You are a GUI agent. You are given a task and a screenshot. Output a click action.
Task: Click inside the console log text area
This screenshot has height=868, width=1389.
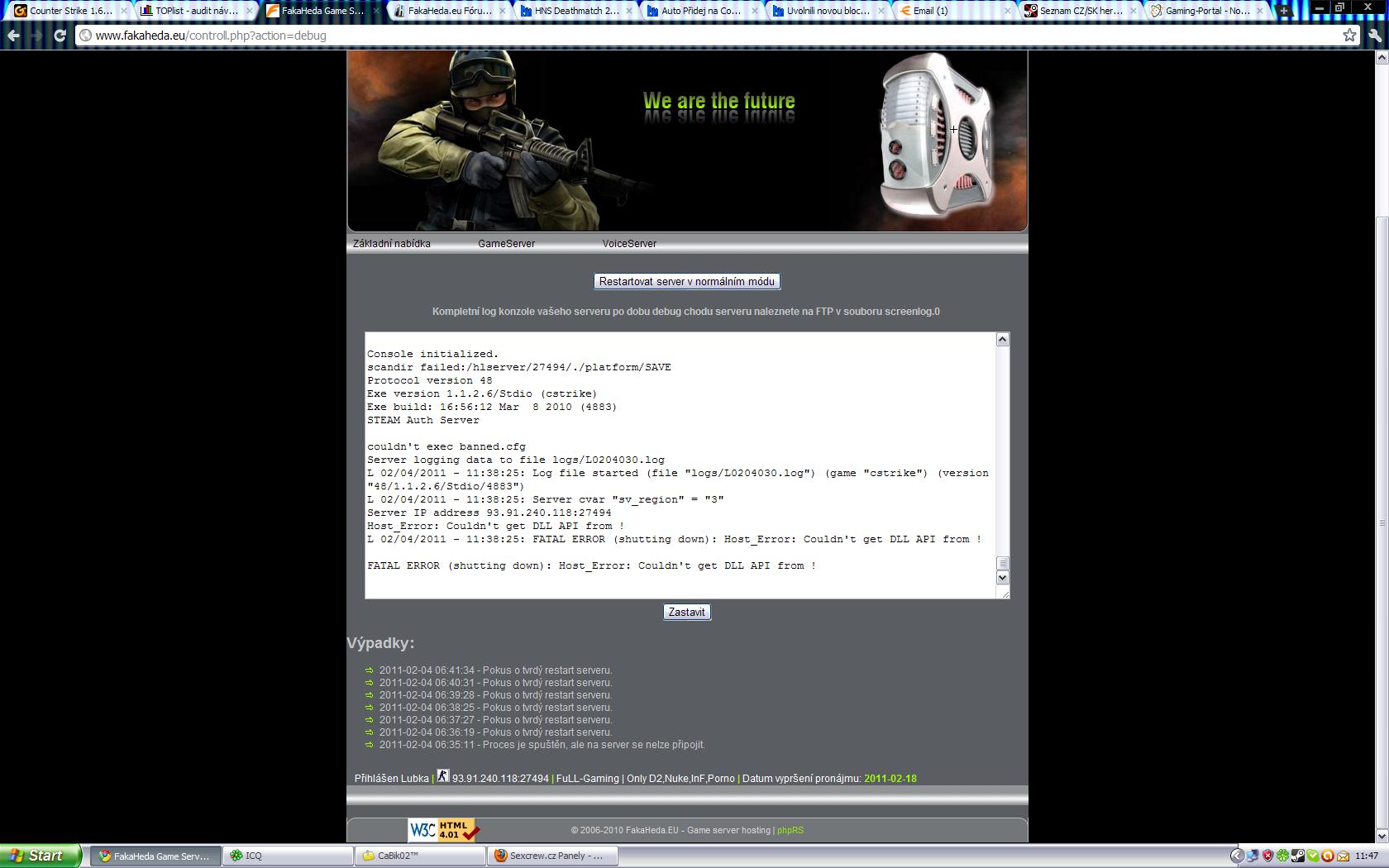pos(680,465)
